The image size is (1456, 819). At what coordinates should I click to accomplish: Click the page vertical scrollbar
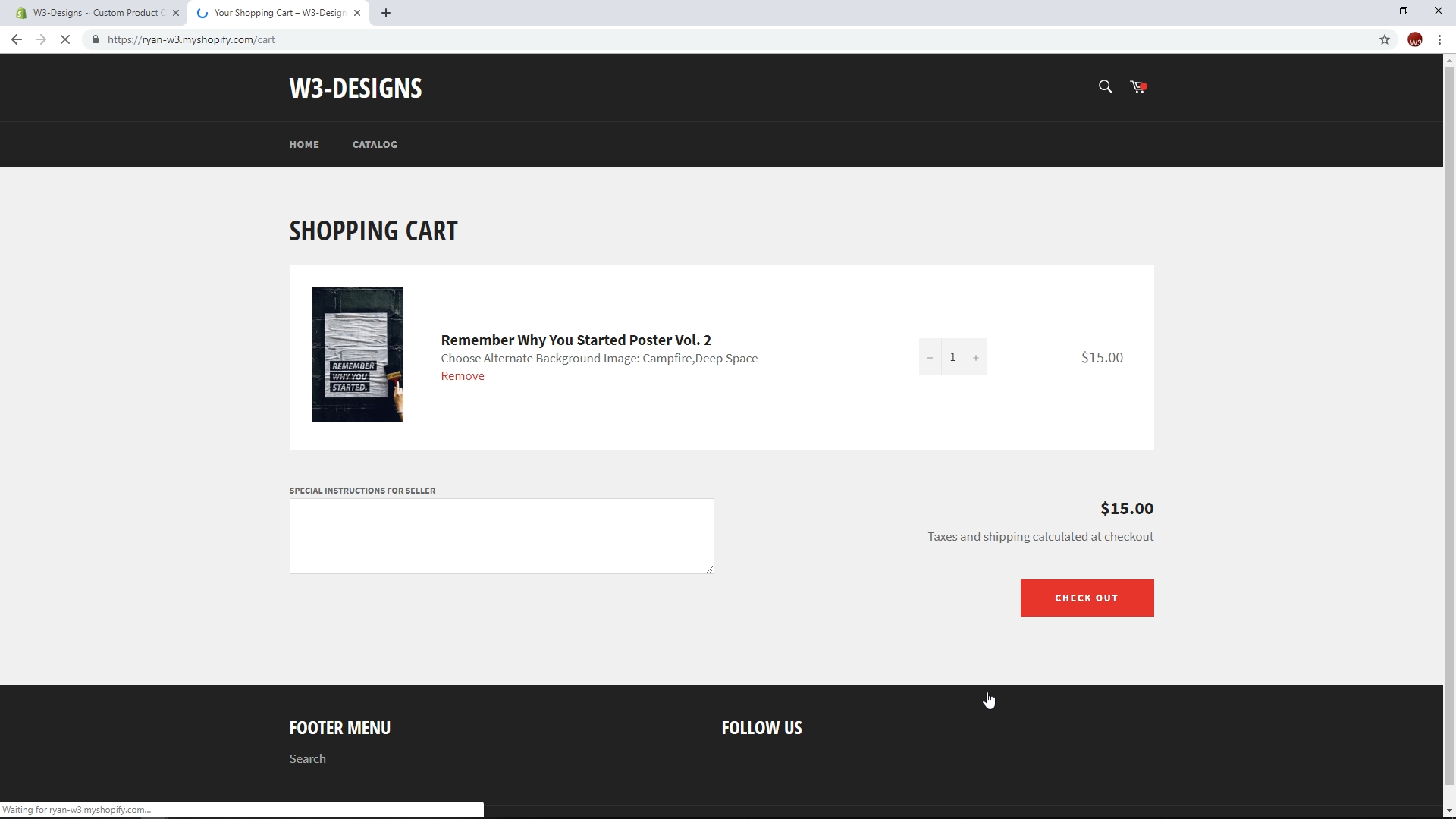tap(1449, 425)
